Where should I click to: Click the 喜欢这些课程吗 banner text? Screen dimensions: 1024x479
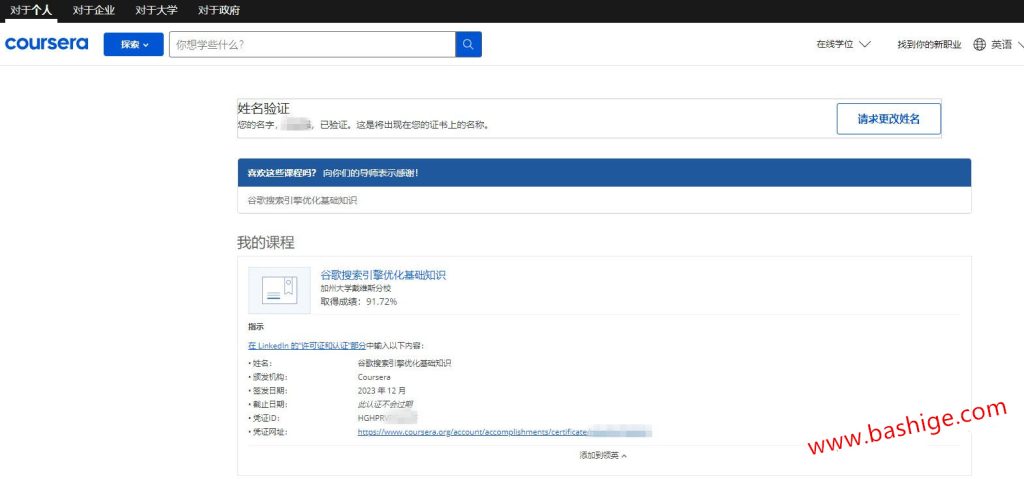[281, 173]
